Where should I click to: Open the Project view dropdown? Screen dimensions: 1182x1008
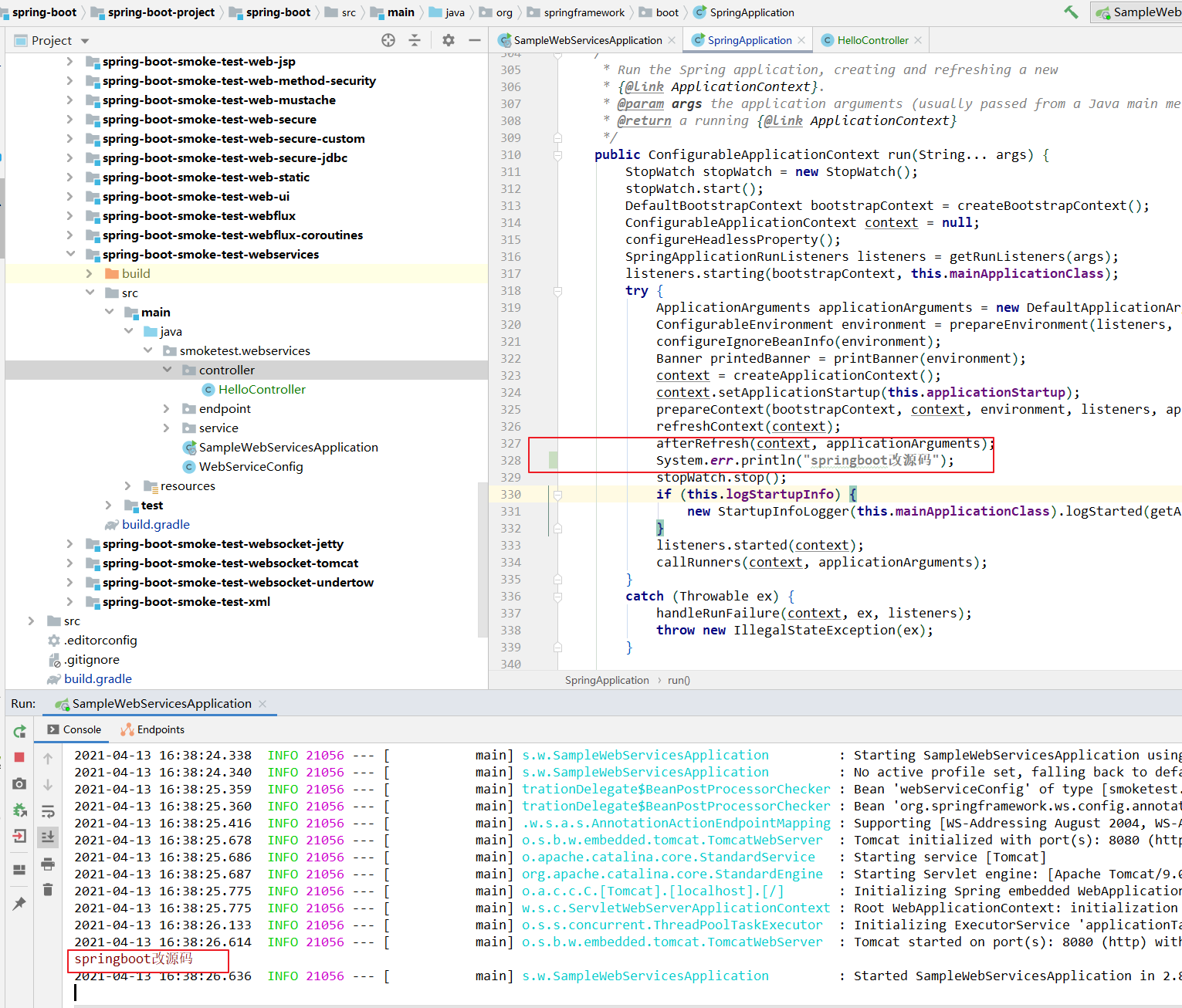click(x=85, y=41)
